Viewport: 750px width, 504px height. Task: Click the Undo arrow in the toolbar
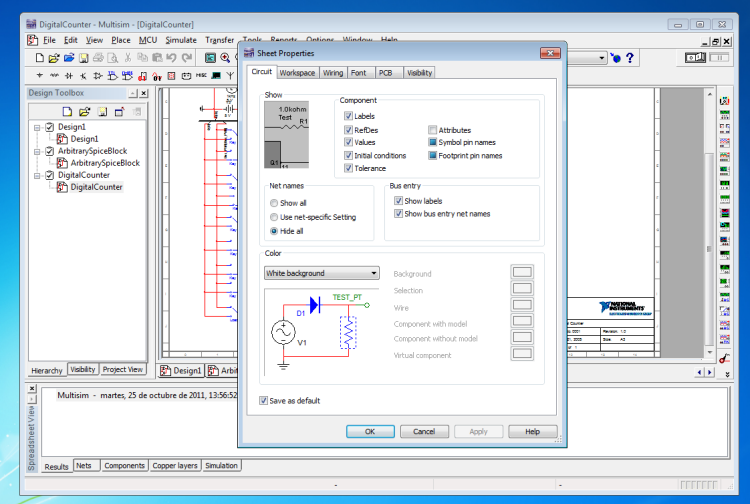click(x=172, y=58)
